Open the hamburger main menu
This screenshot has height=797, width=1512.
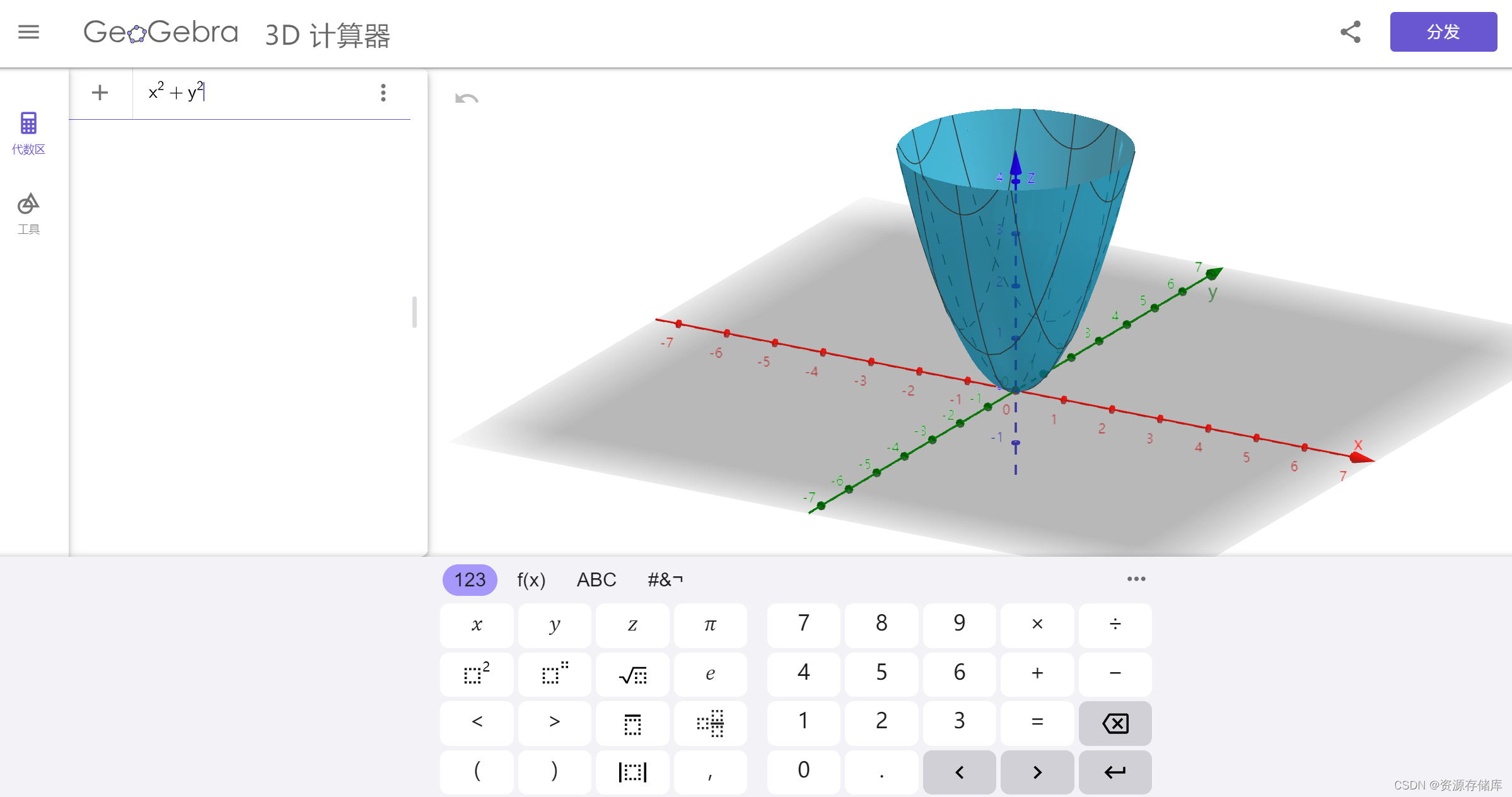click(28, 32)
